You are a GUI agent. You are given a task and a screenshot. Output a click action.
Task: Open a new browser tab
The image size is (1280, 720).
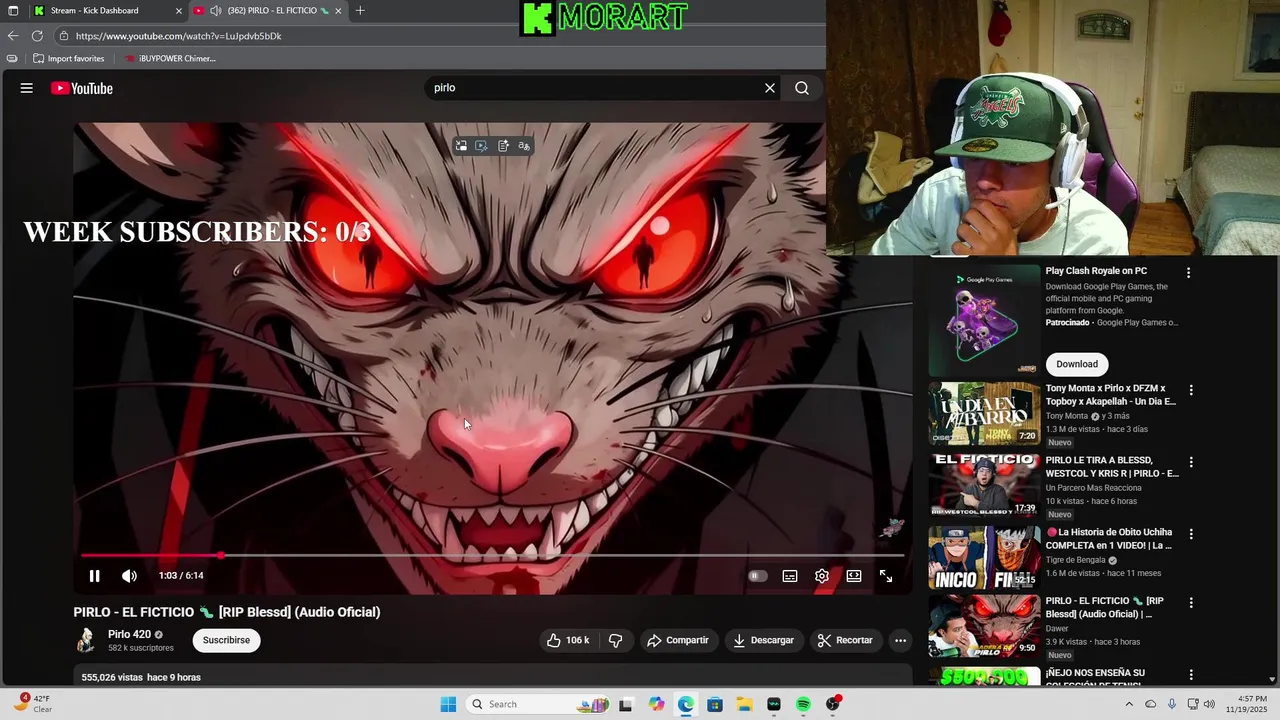(x=360, y=11)
